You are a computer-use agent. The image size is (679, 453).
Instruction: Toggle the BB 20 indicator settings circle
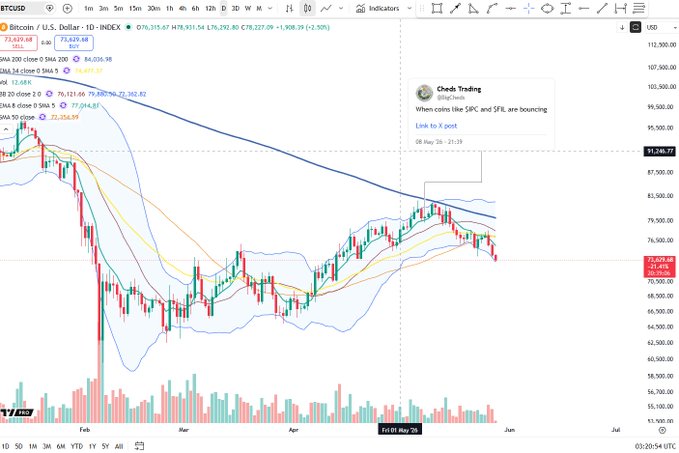(x=49, y=94)
